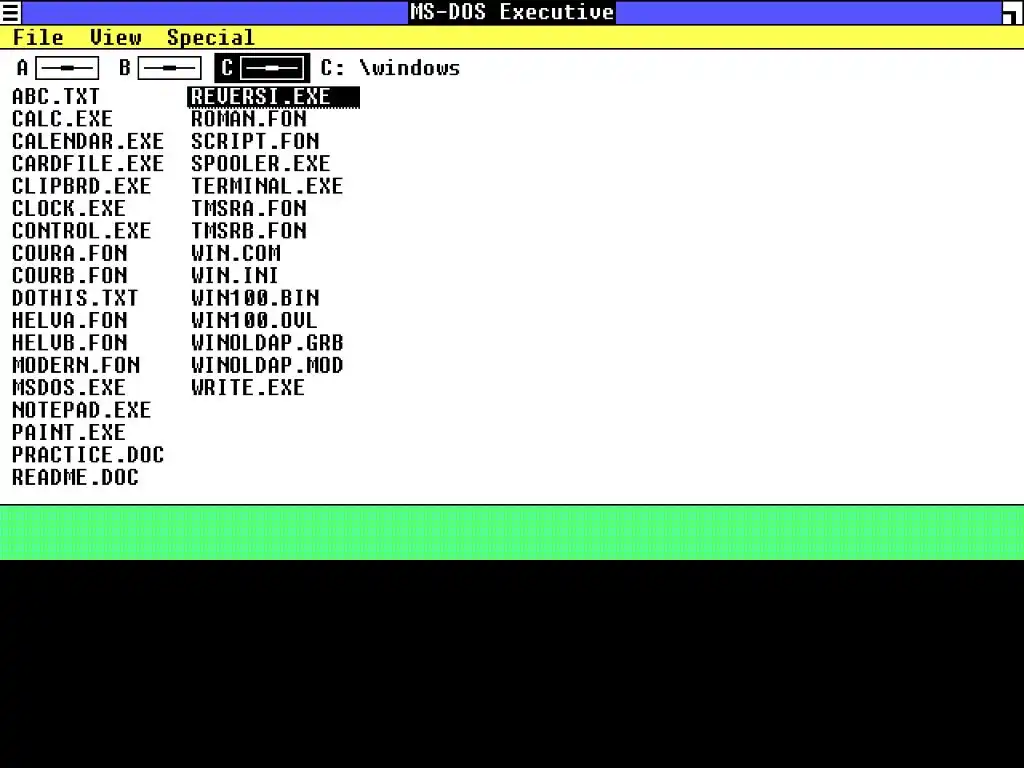
Task: Select ABC.TXT file
Action: coord(56,97)
